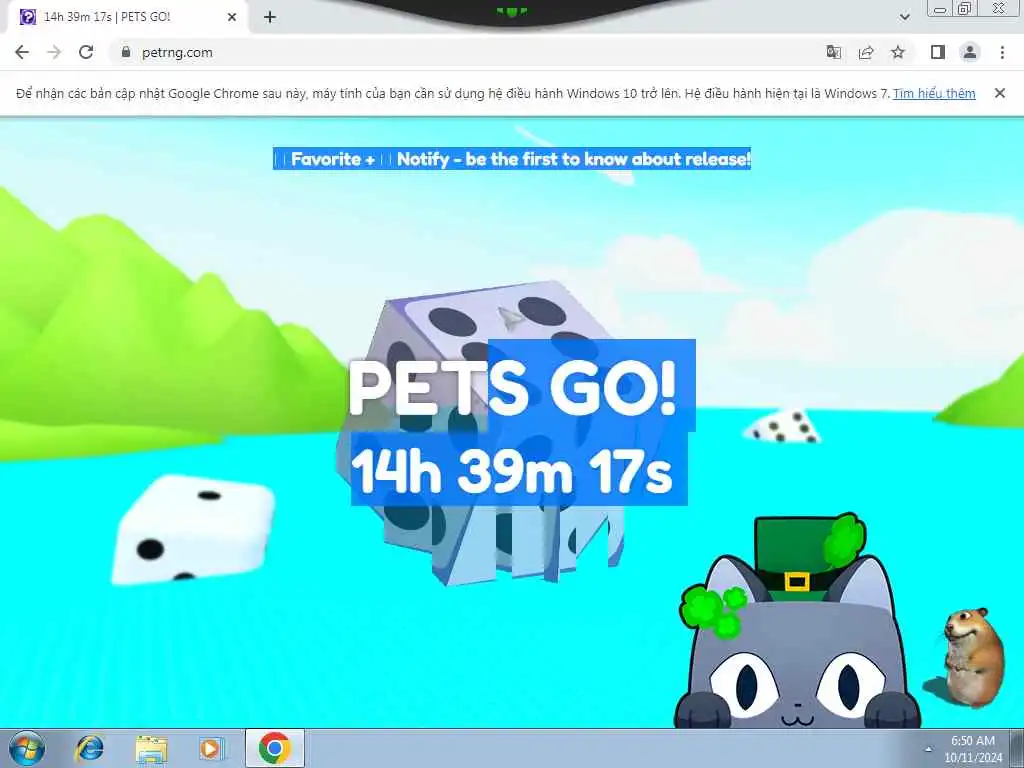Open the Tìm hiểu thêm link
This screenshot has width=1024, height=768.
click(x=934, y=93)
